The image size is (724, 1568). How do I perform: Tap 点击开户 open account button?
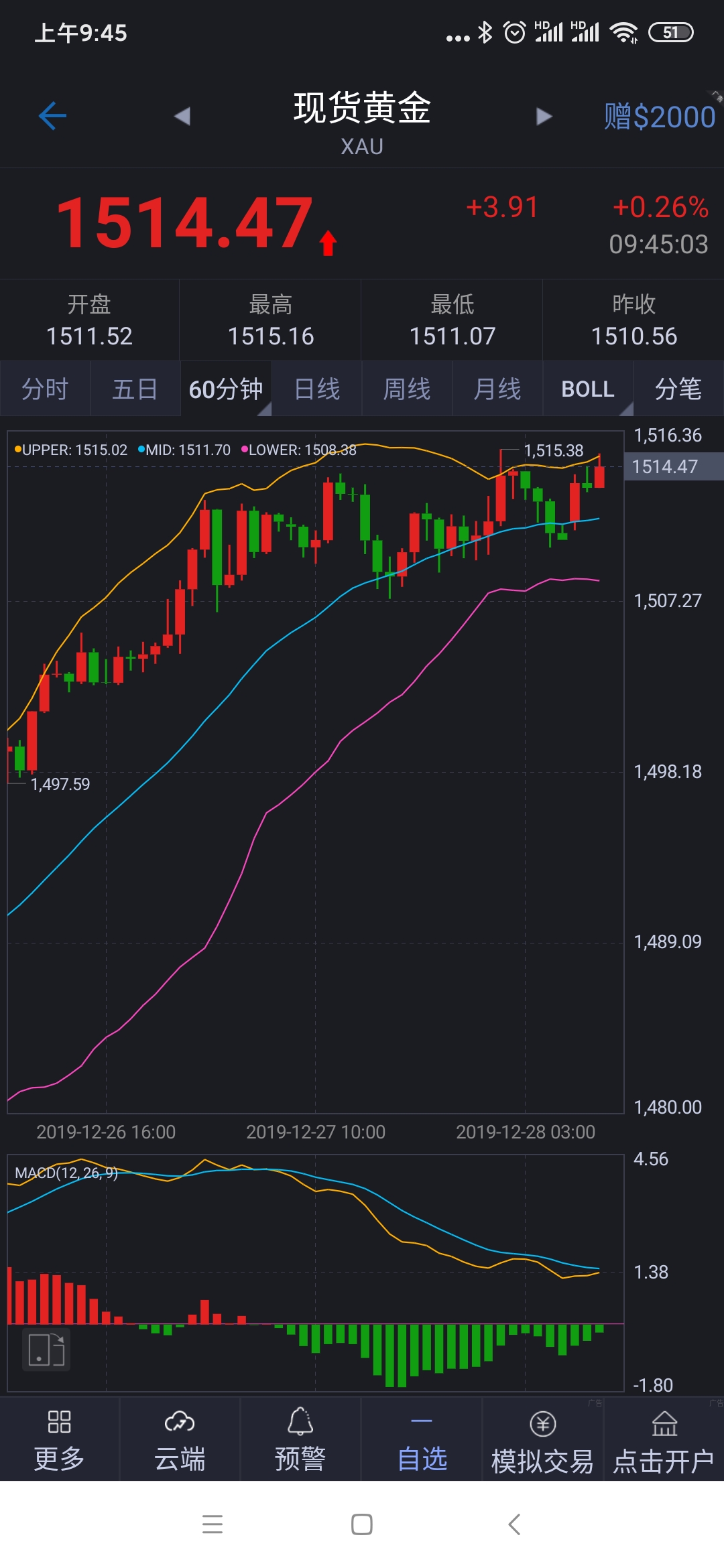[x=664, y=1439]
